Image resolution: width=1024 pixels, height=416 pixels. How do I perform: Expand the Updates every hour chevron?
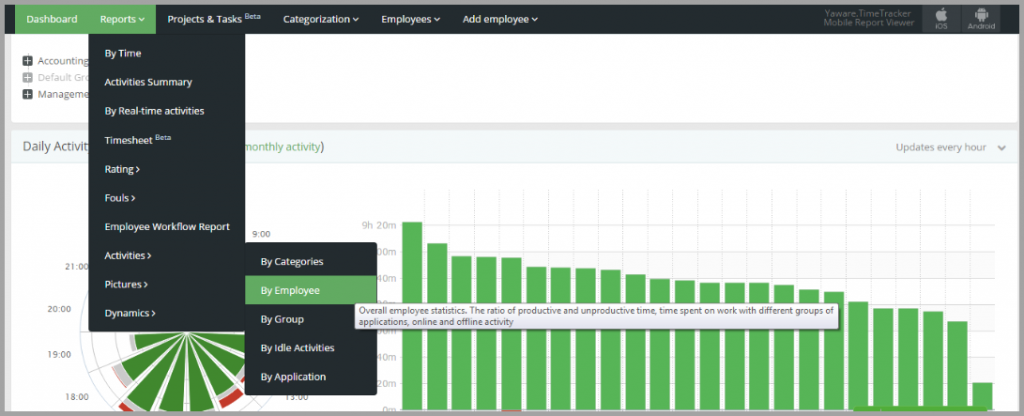[x=1002, y=148]
